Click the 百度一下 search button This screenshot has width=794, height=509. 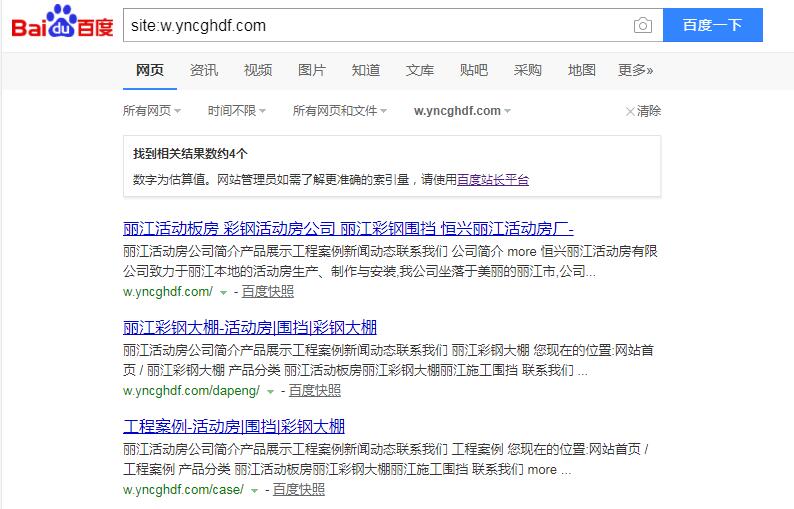(712, 25)
